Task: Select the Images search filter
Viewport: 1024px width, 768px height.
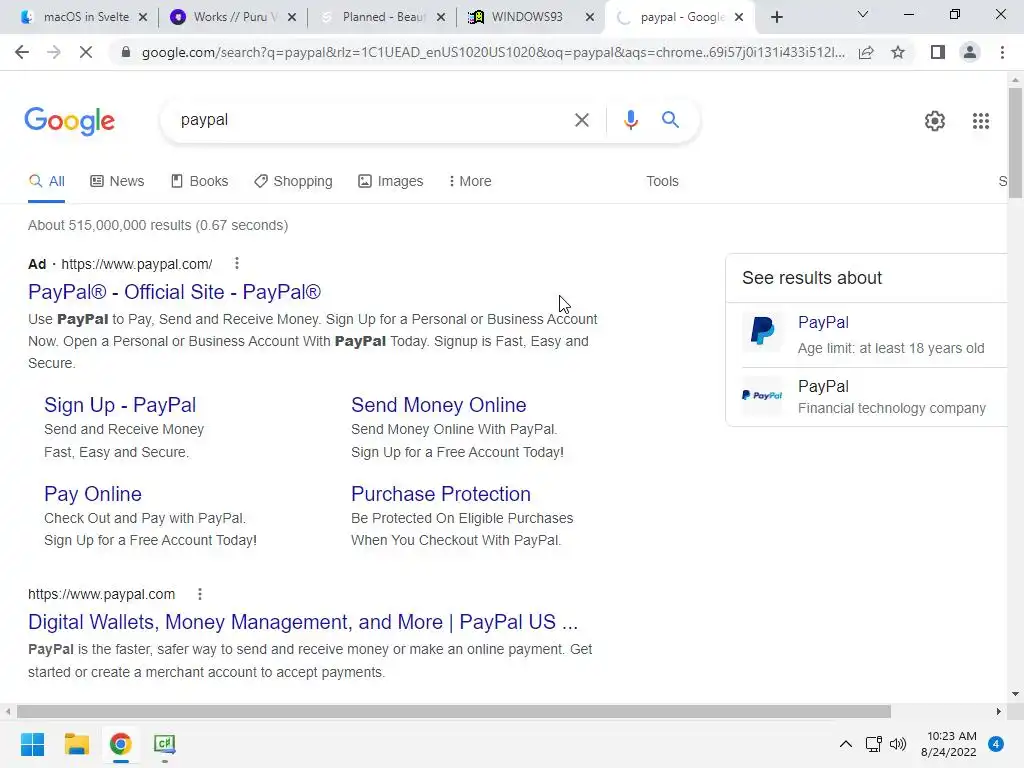Action: [x=391, y=182]
